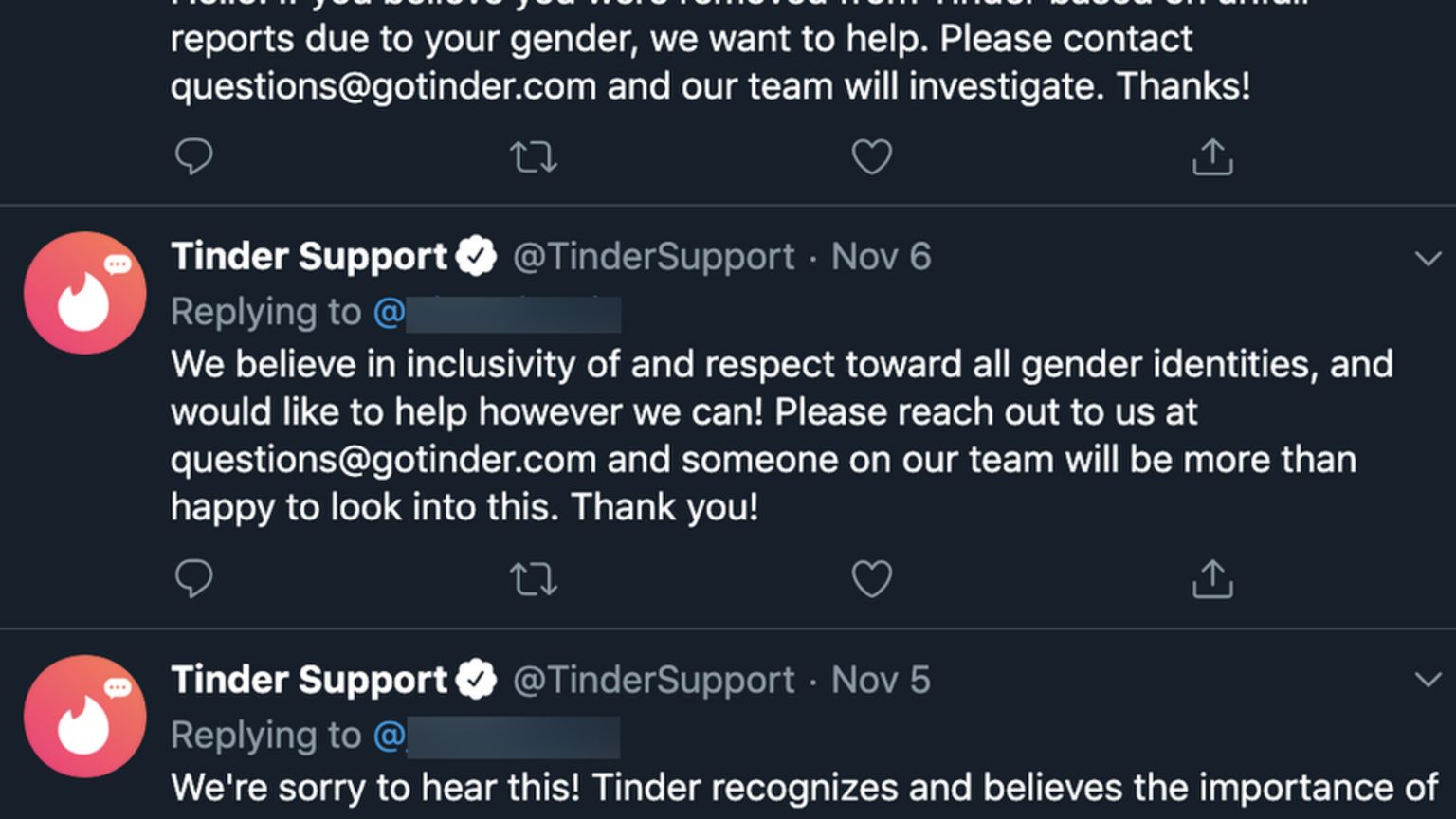Open Tinder Support avatar on Nov 6 tweet

85,293
